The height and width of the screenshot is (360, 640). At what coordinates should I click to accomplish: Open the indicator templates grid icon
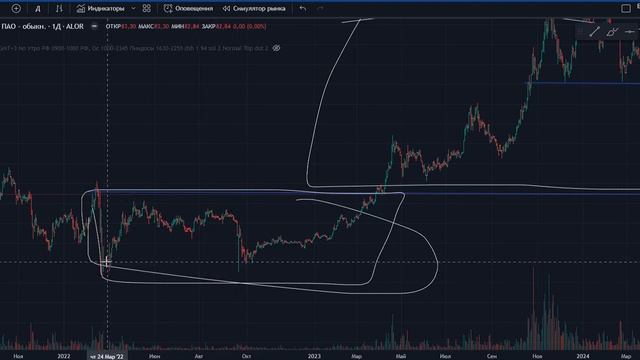147,8
